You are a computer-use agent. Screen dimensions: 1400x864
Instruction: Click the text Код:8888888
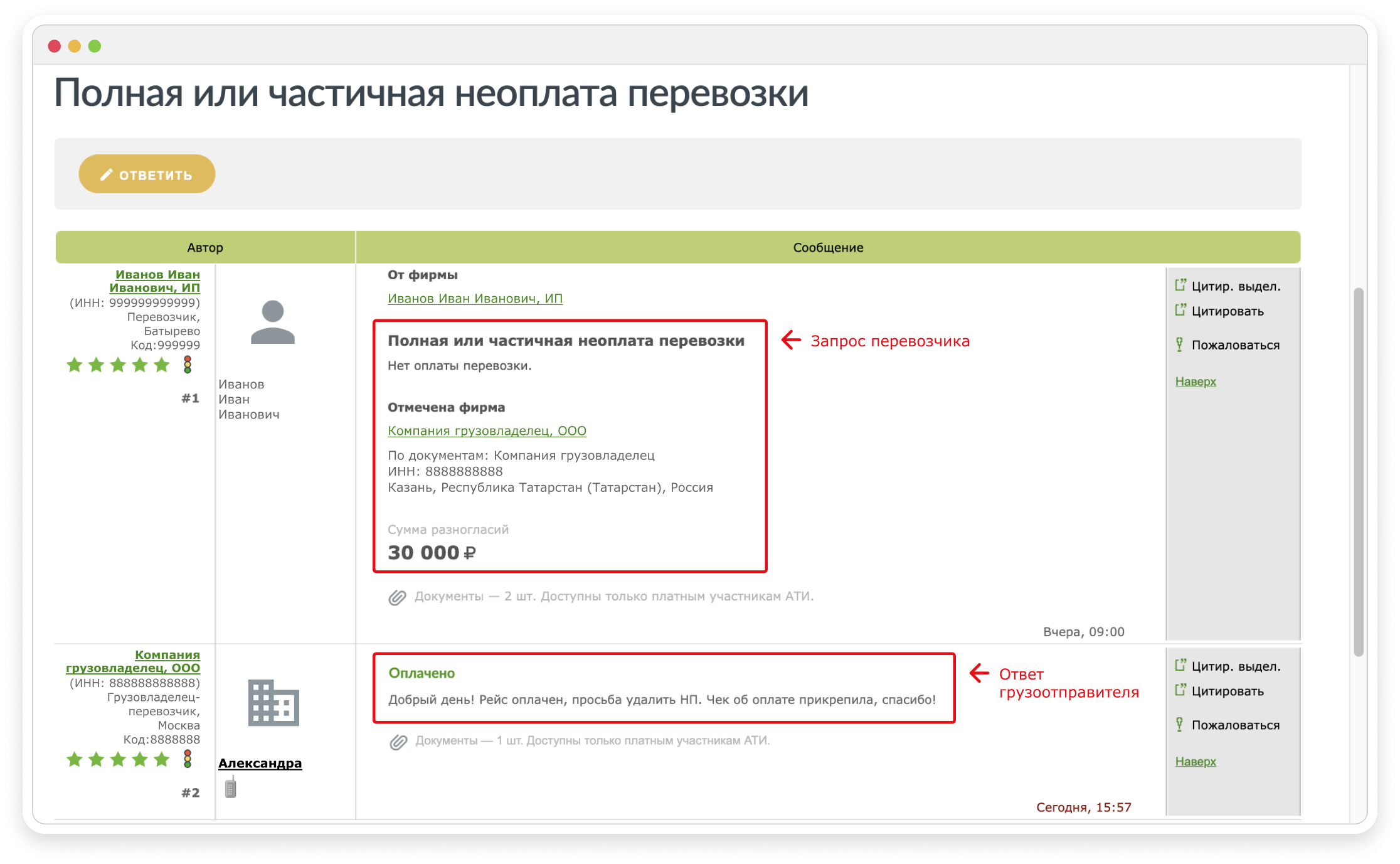pyautogui.click(x=162, y=740)
